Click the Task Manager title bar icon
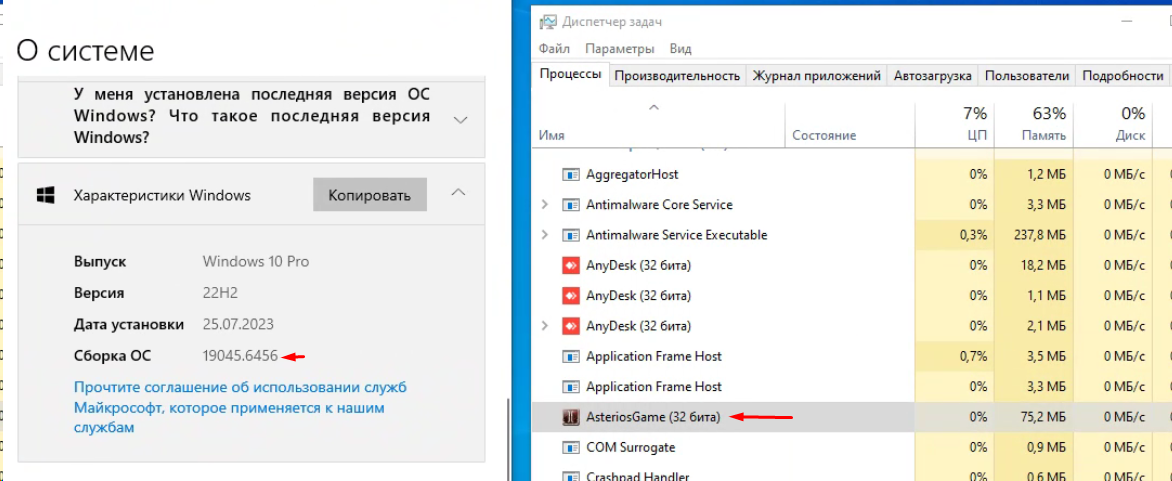Image resolution: width=1172 pixels, height=481 pixels. pyautogui.click(x=548, y=22)
